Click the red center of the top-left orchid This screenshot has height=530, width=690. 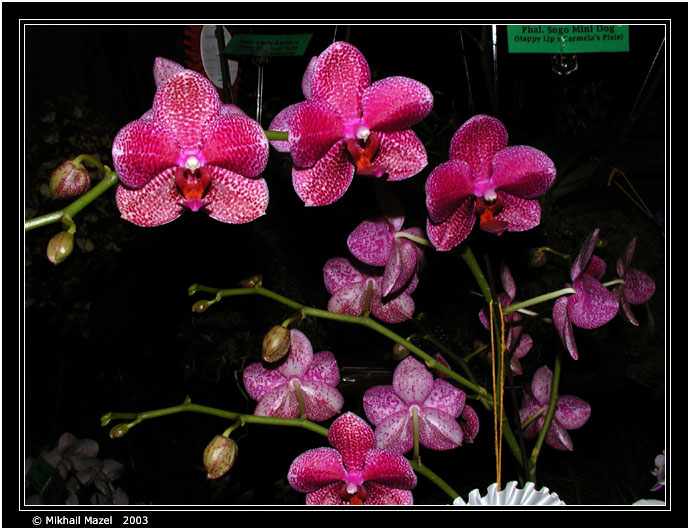point(191,183)
